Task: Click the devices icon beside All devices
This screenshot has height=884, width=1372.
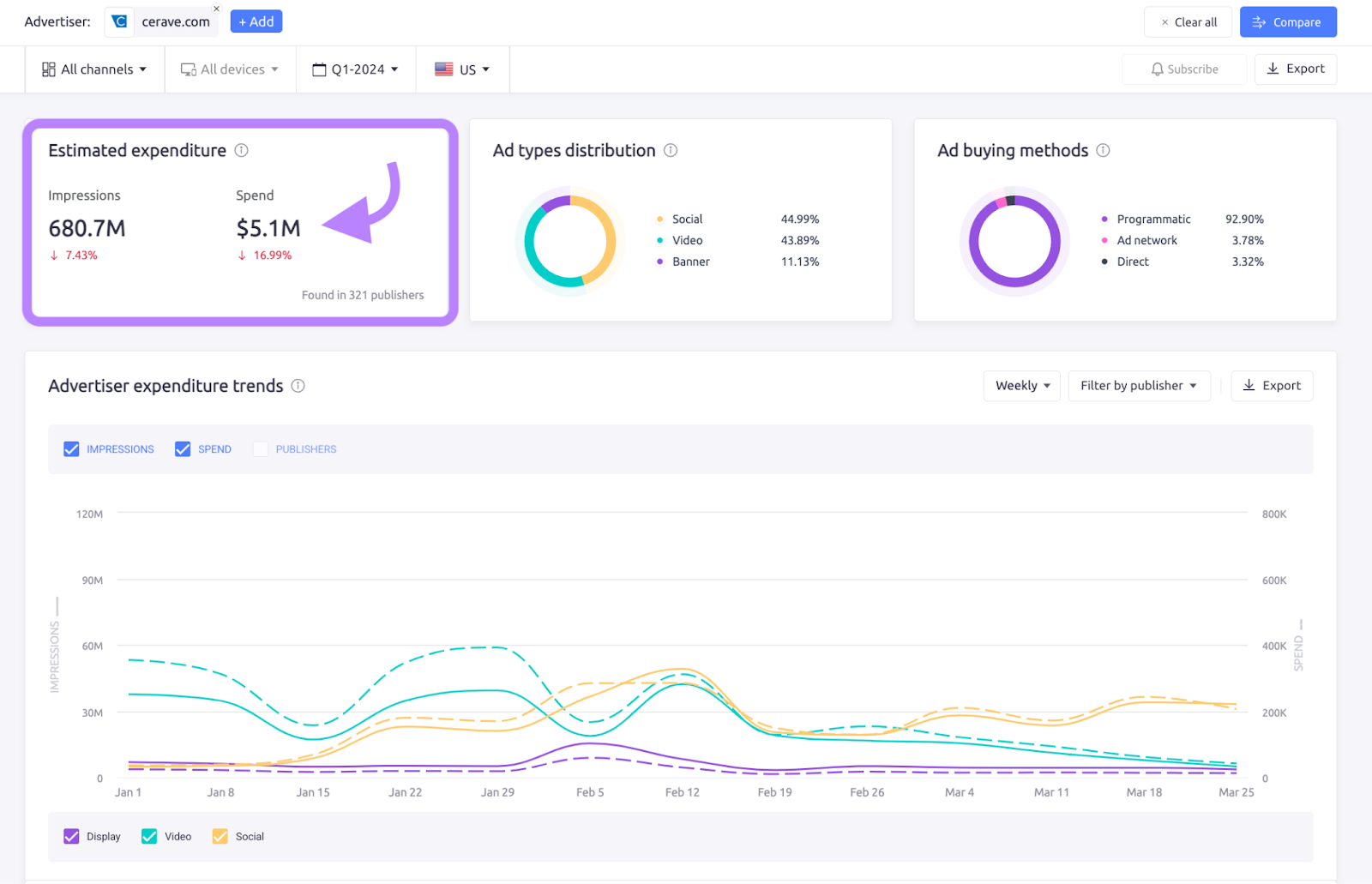Action: (187, 69)
